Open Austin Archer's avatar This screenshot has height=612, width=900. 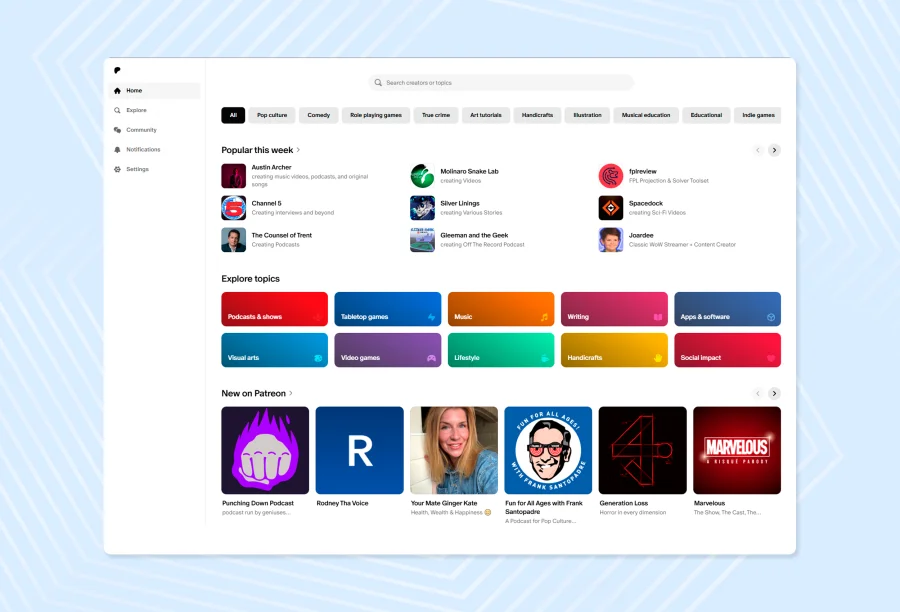tap(234, 176)
